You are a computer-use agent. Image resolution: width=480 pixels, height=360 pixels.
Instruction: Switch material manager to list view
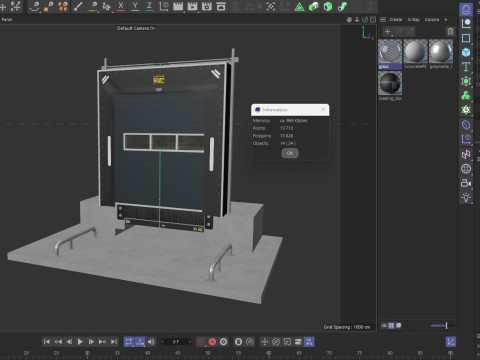pos(384,325)
